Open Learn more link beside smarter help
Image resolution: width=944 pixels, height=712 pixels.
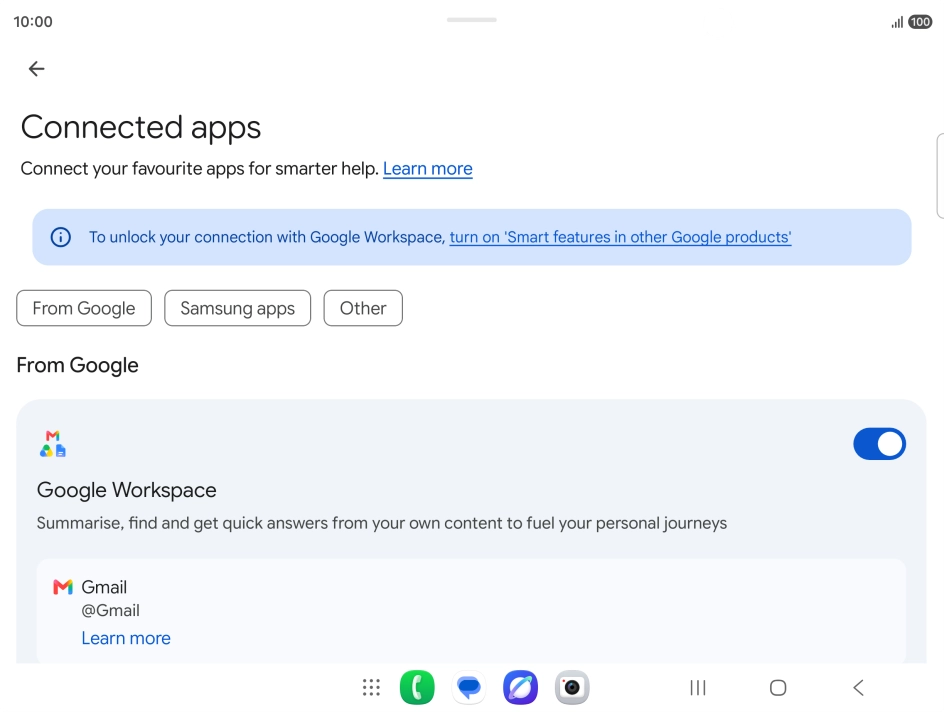click(427, 169)
